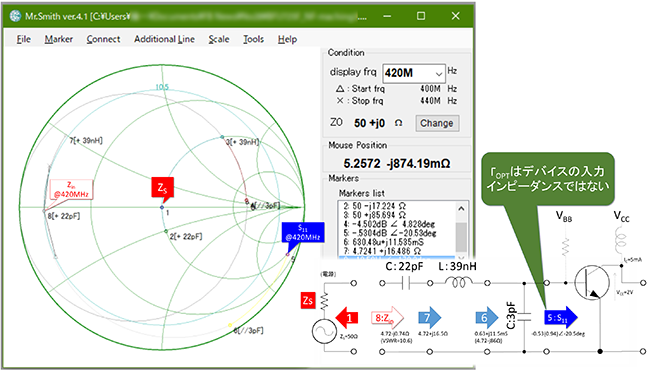Viewport: 660px width, 371px height.
Task: Click the 2[+ 22pF] chart point label
Action: tap(186, 237)
